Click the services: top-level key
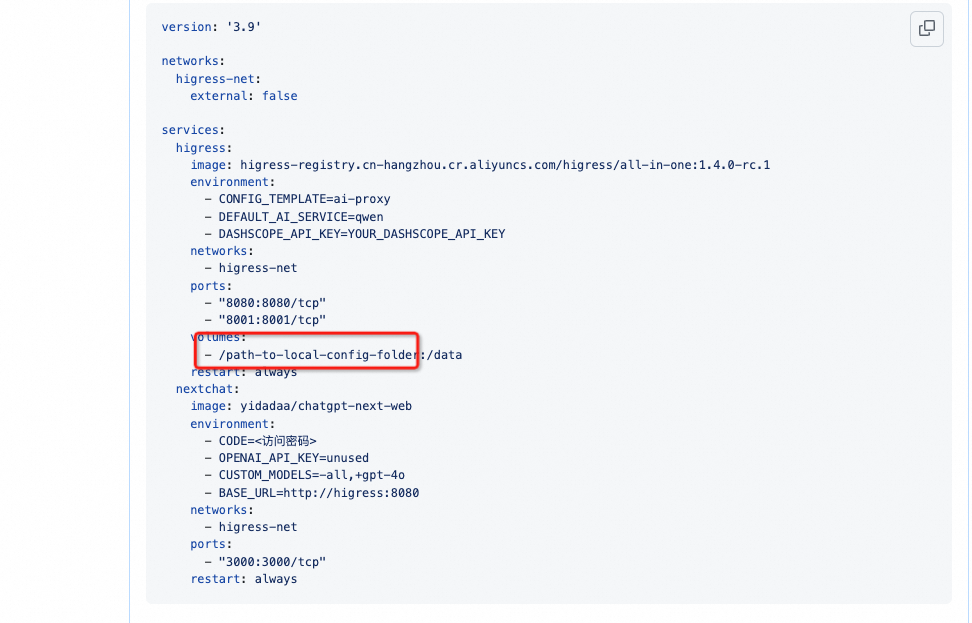Screen dimensions: 972x623 pos(193,130)
